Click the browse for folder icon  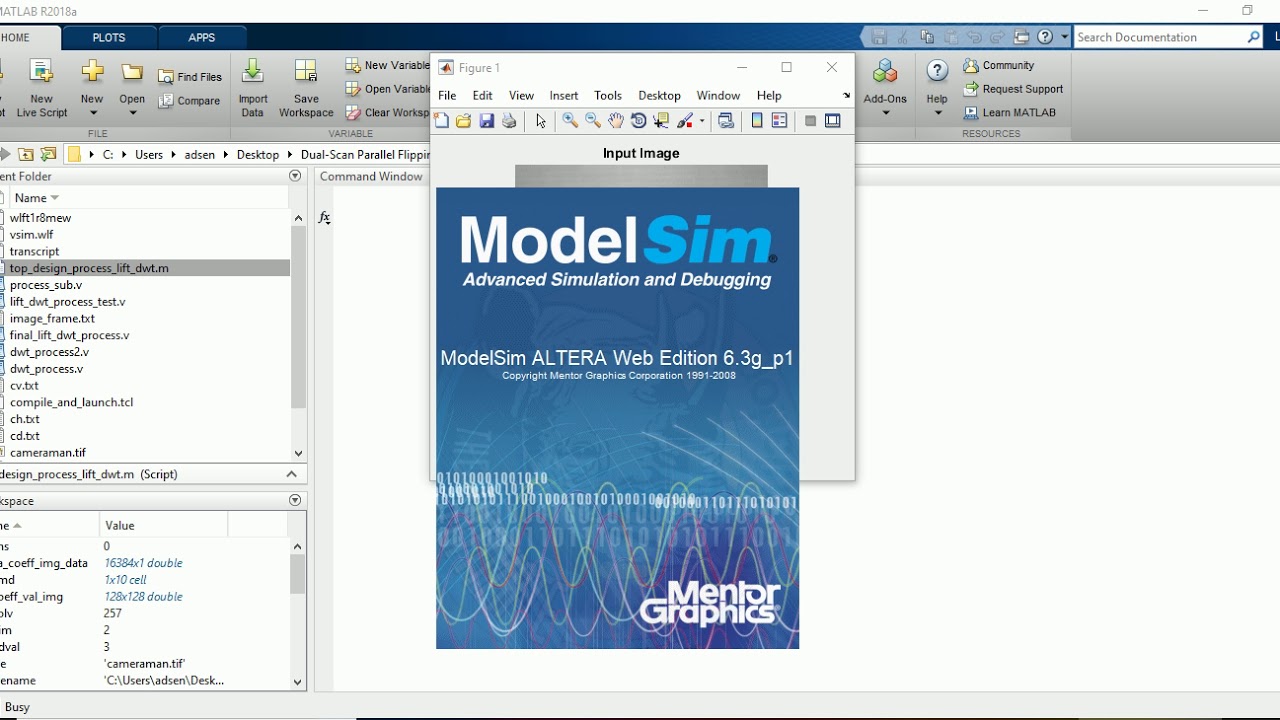[47, 155]
